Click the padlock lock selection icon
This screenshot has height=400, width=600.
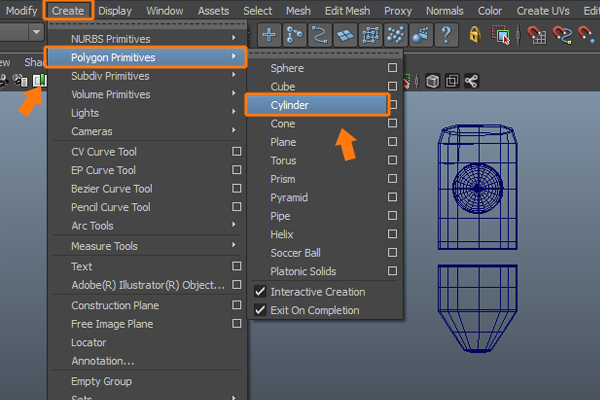(x=475, y=35)
